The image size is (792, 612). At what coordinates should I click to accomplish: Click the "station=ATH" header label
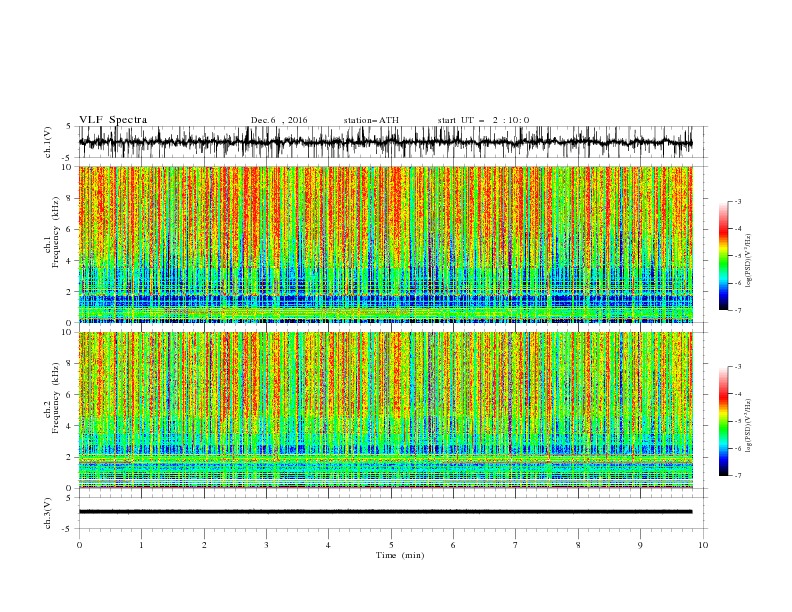click(371, 120)
